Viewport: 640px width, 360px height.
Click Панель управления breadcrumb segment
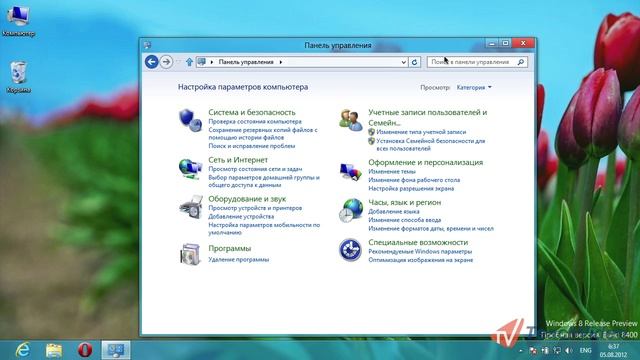click(x=246, y=62)
